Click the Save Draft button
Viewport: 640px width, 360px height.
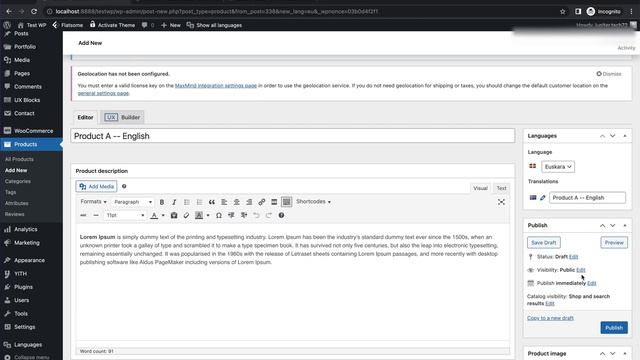pyautogui.click(x=544, y=242)
